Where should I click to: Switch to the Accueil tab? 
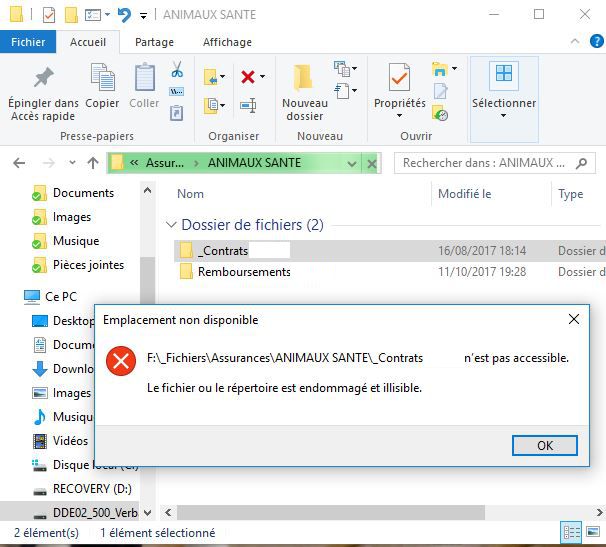coord(88,42)
